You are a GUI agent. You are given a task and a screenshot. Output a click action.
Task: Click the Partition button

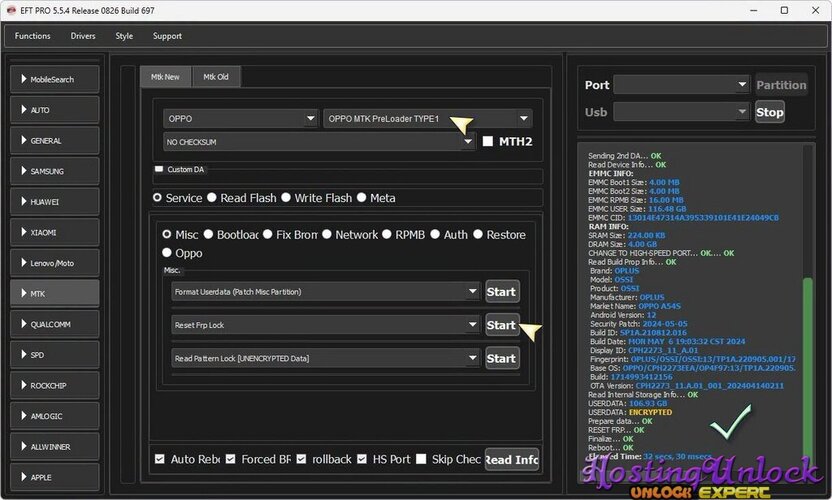point(781,85)
